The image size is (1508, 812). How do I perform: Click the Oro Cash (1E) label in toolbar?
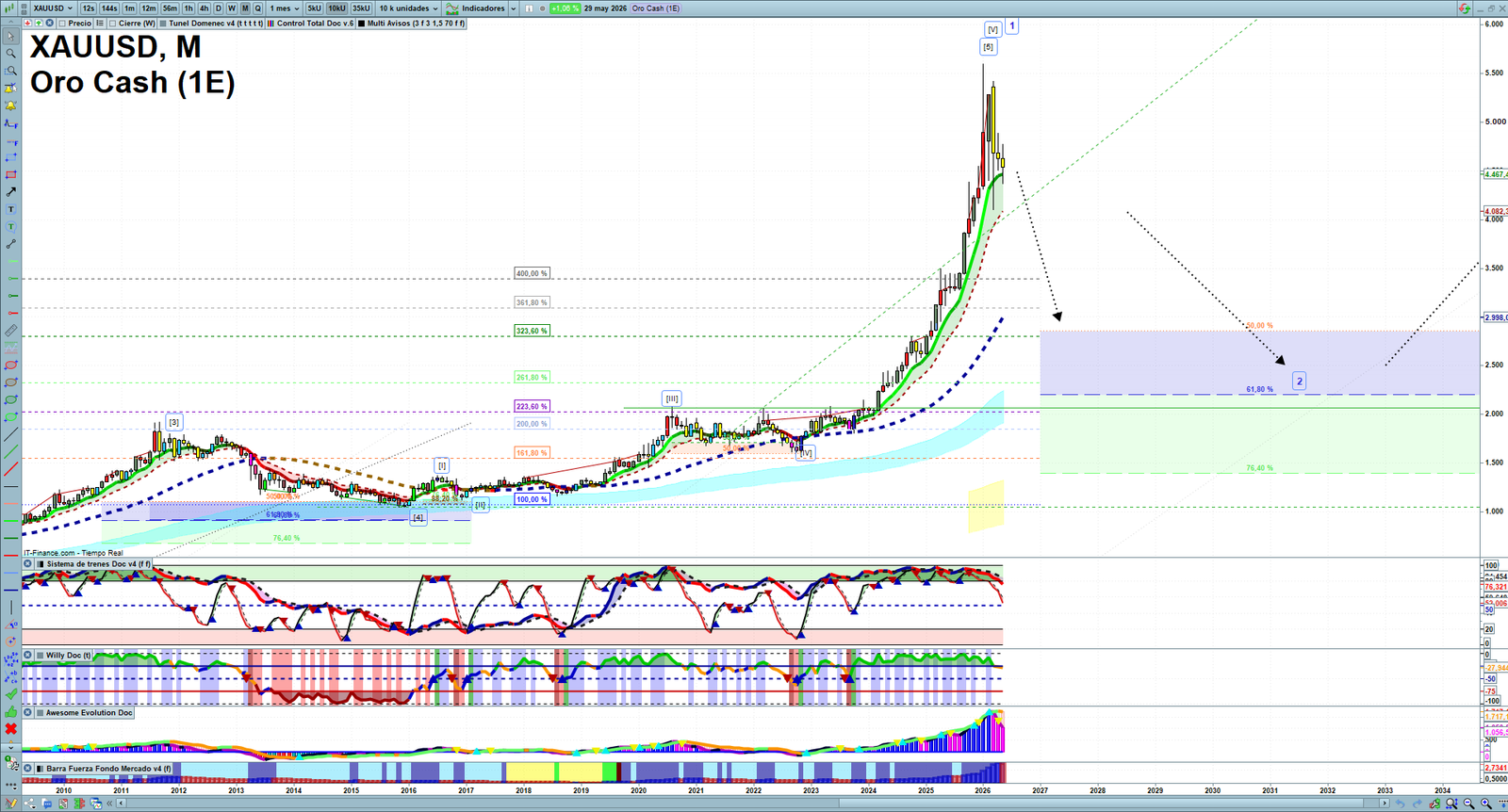click(656, 8)
